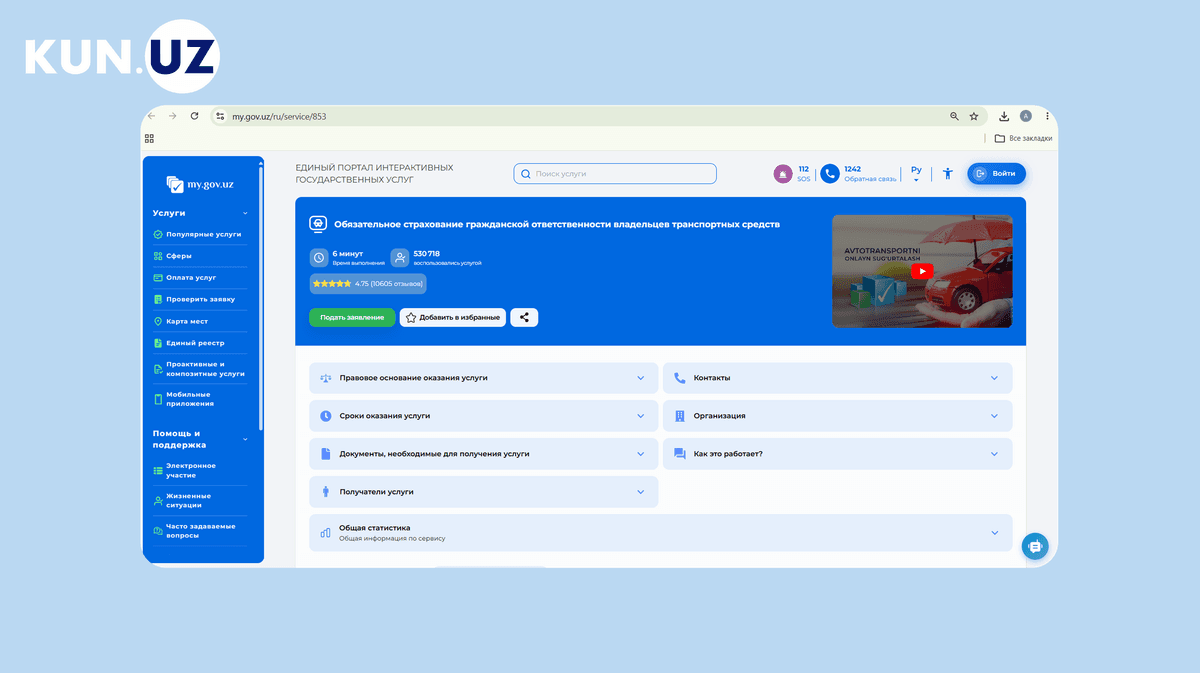Expand Сроки оказания услуги

pyautogui.click(x=484, y=415)
